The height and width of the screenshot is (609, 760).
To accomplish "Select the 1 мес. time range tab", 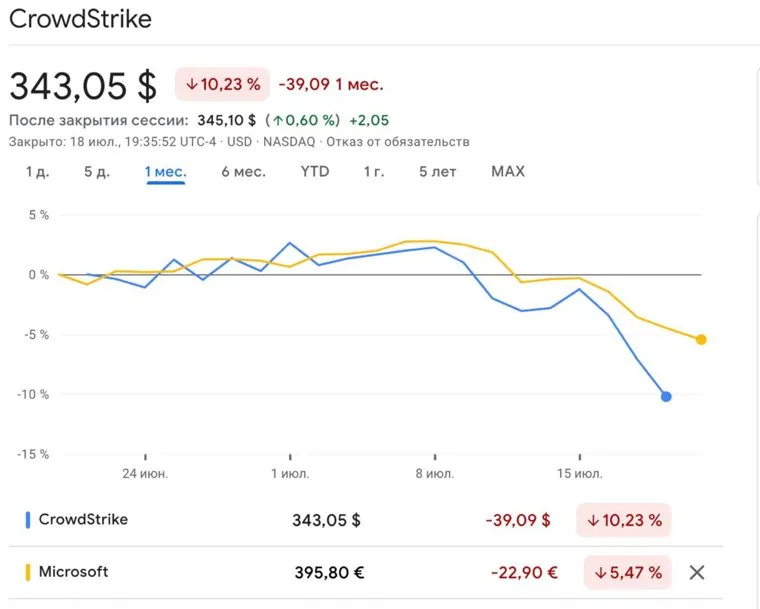I will point(165,172).
